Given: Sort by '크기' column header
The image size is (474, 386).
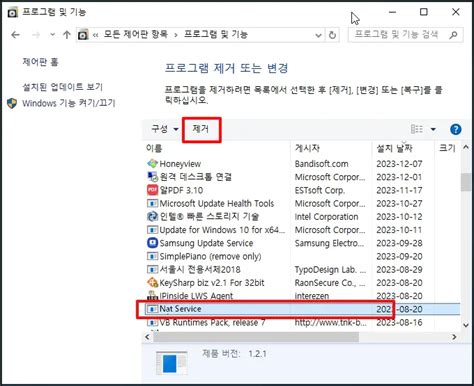Looking at the screenshot, I should 447,148.
